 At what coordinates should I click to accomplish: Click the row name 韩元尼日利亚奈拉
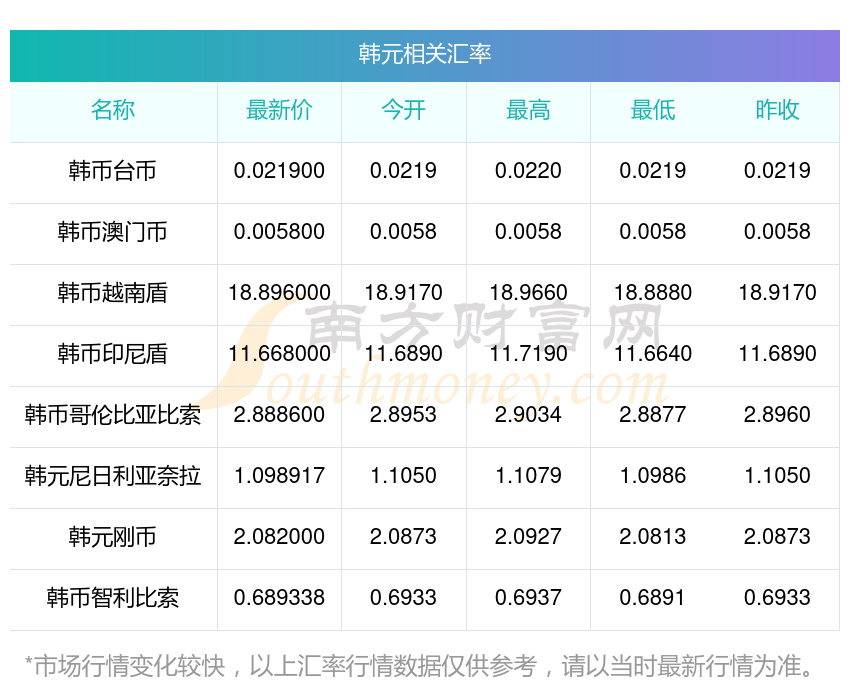[113, 476]
